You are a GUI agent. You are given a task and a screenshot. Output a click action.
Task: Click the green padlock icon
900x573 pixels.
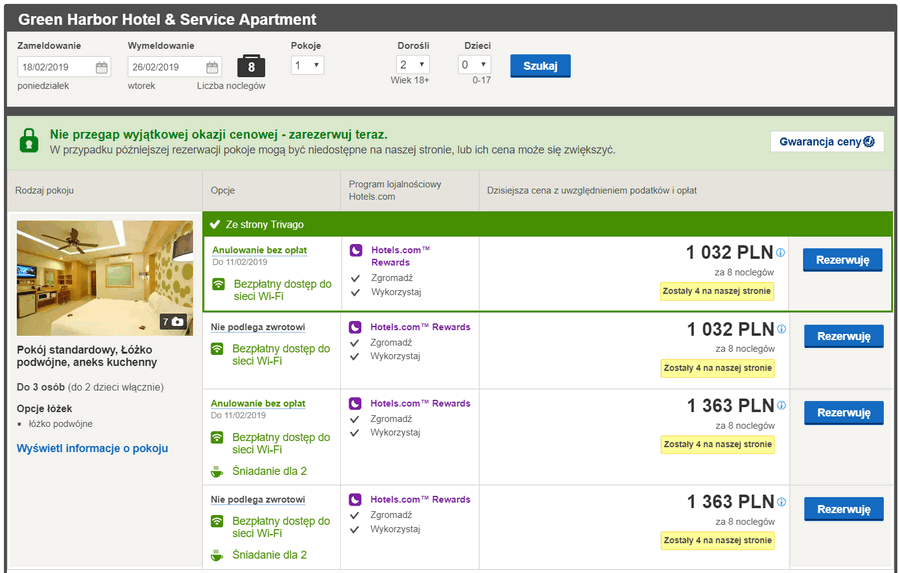(29, 140)
